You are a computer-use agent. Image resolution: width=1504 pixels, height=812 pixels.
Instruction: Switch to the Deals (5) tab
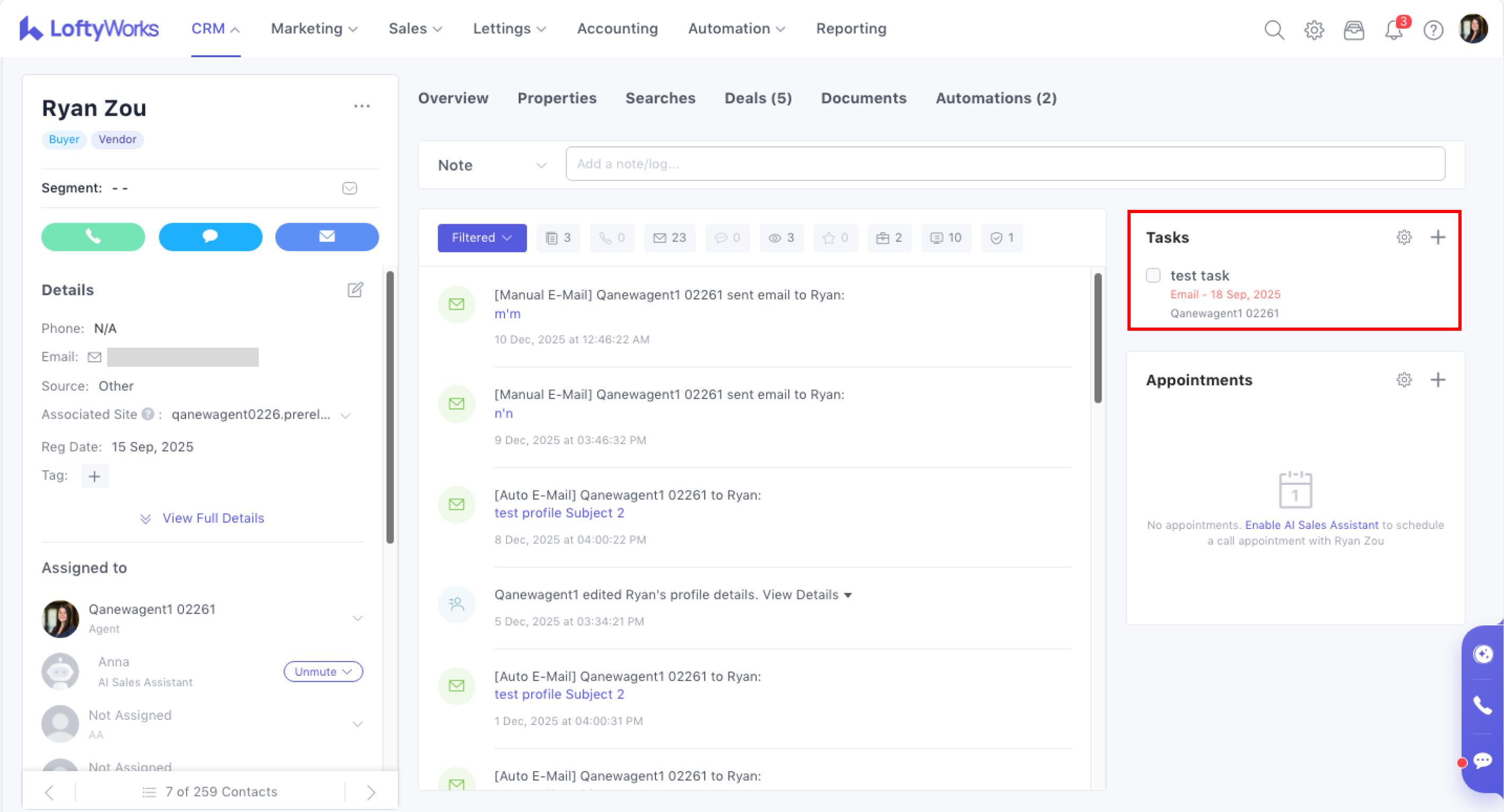pos(758,98)
